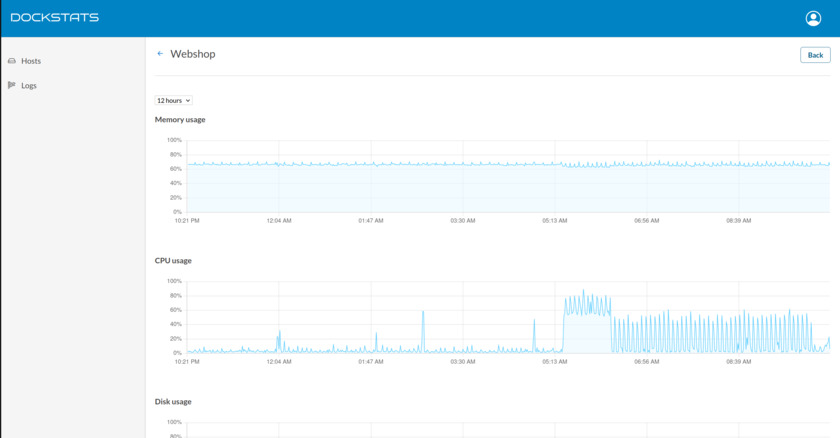Screen dimensions: 840x438
Task: Click the 60% axis label on Memory chart
Action: point(175,169)
